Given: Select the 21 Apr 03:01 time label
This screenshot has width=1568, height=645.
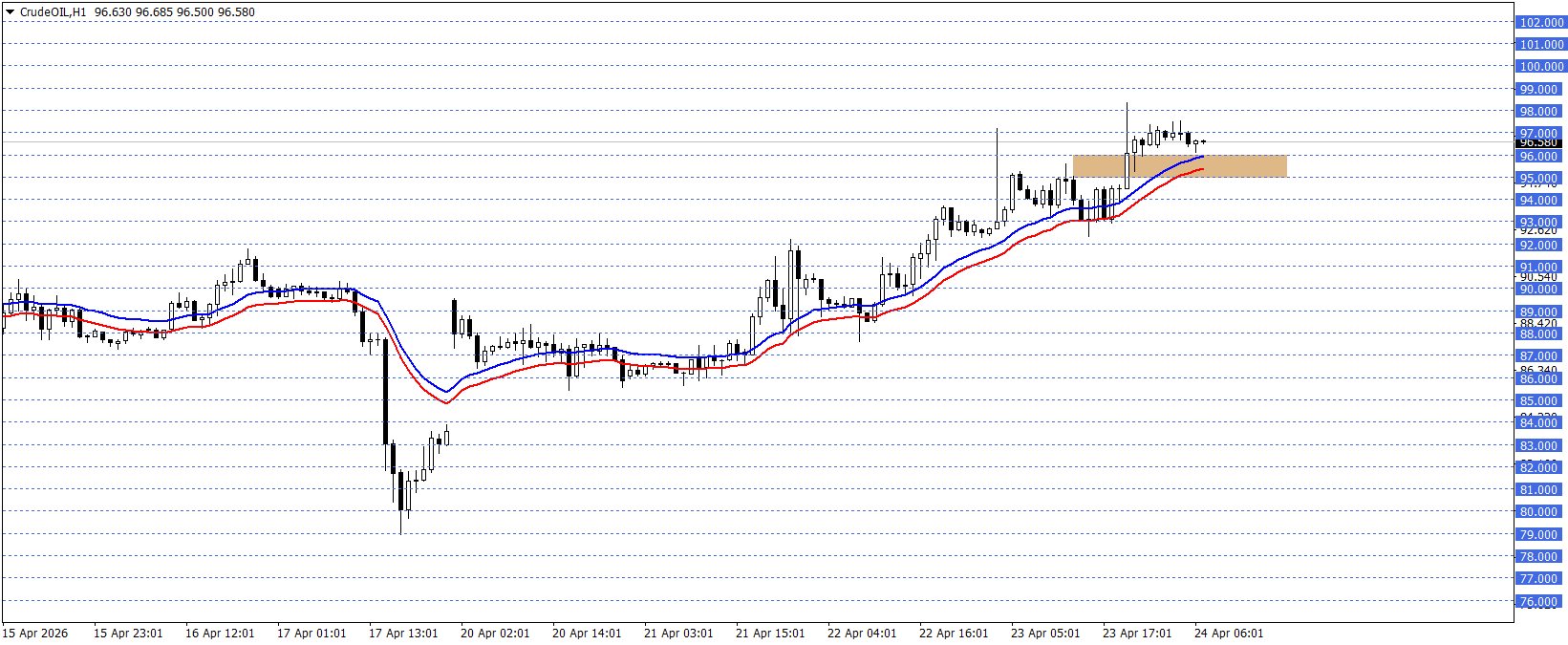Looking at the screenshot, I should (678, 634).
